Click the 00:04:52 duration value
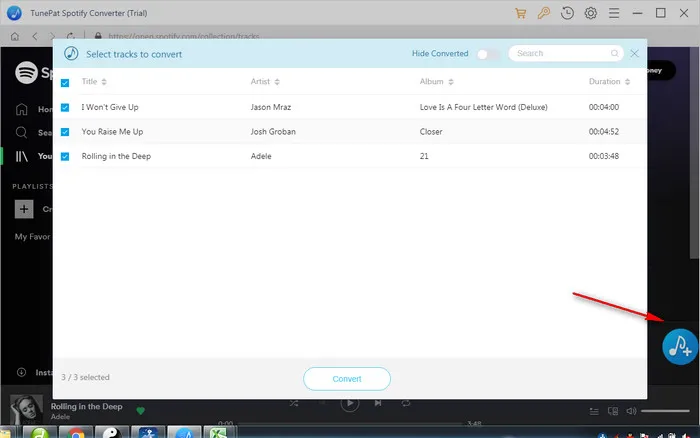This screenshot has height=438, width=700. [x=604, y=132]
